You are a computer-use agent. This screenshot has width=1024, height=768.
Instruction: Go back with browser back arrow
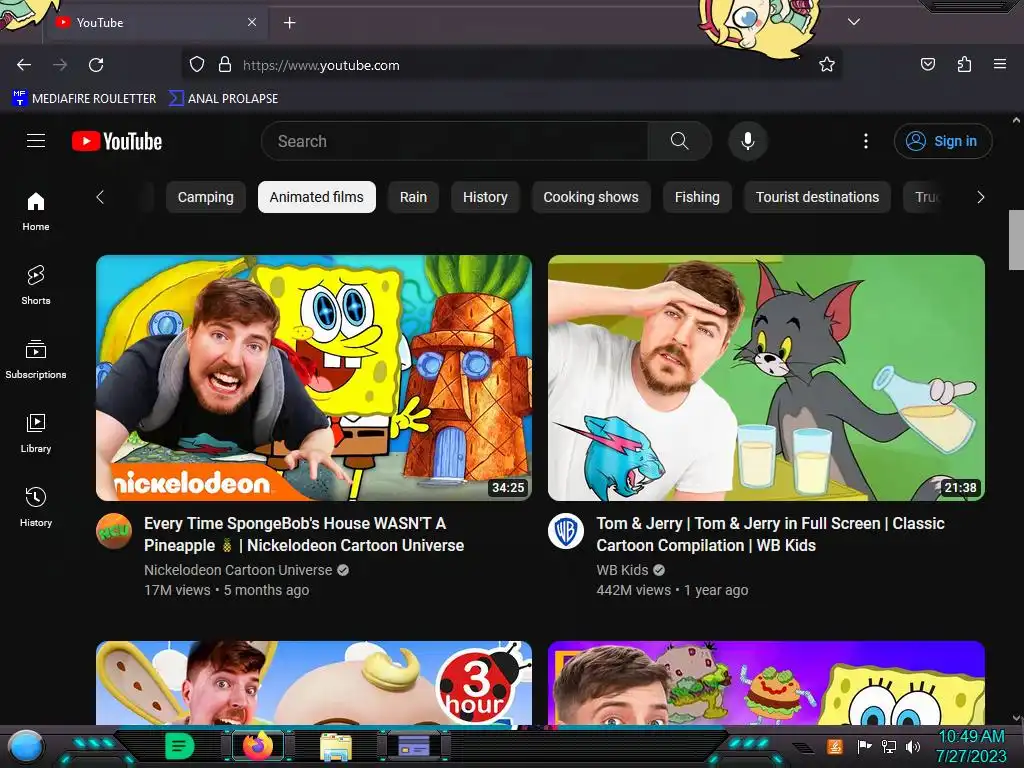(x=24, y=65)
